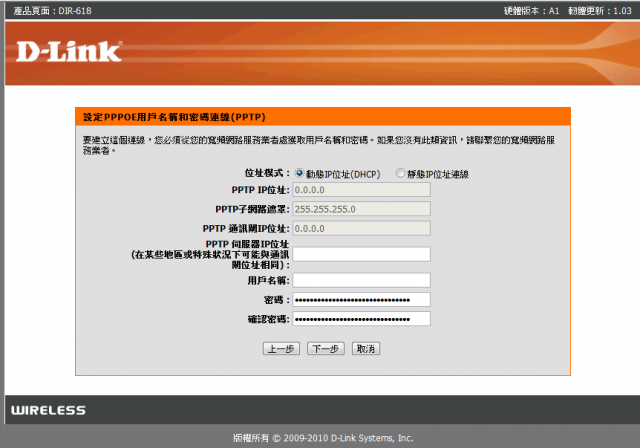
Task: Click the 確認密碼 password field
Action: [361, 319]
